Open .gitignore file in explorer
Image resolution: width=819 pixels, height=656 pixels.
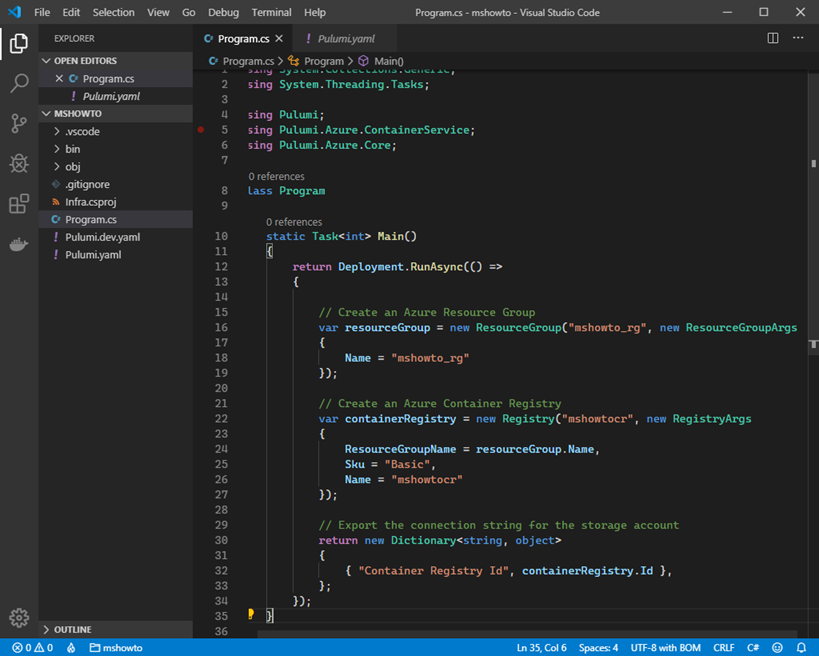[x=115, y=184]
